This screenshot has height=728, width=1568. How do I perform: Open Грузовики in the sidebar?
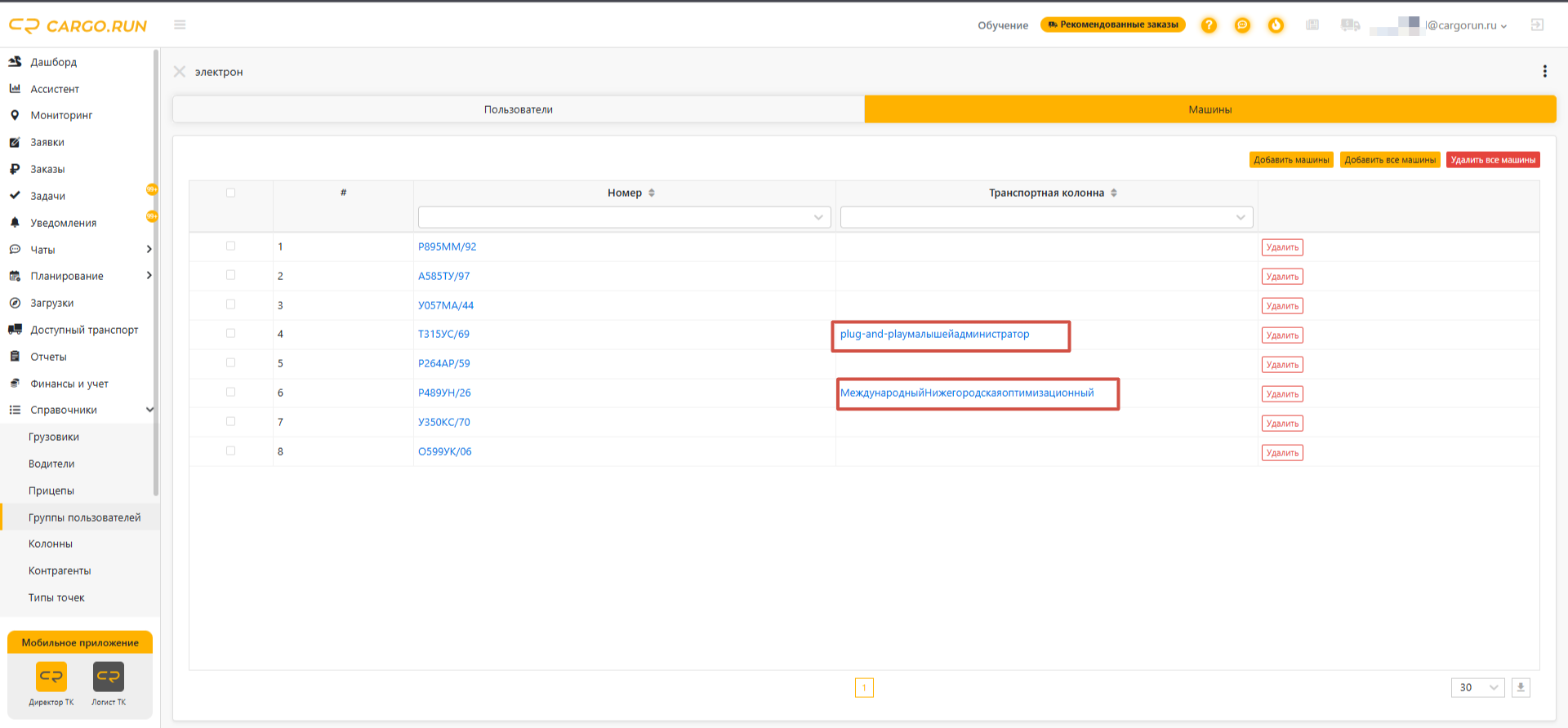(54, 437)
